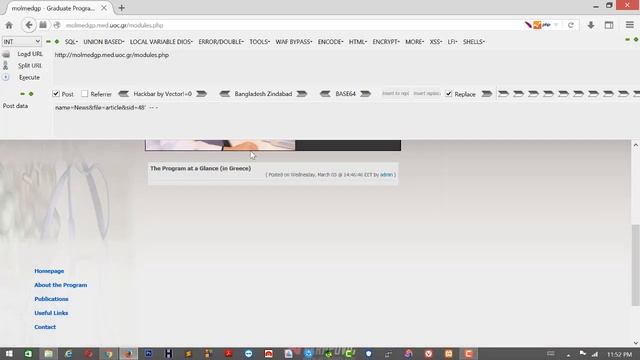This screenshot has height=360, width=640.
Task: Expand LOCAL VARIABLE DIOS dropdown
Action: [161, 42]
